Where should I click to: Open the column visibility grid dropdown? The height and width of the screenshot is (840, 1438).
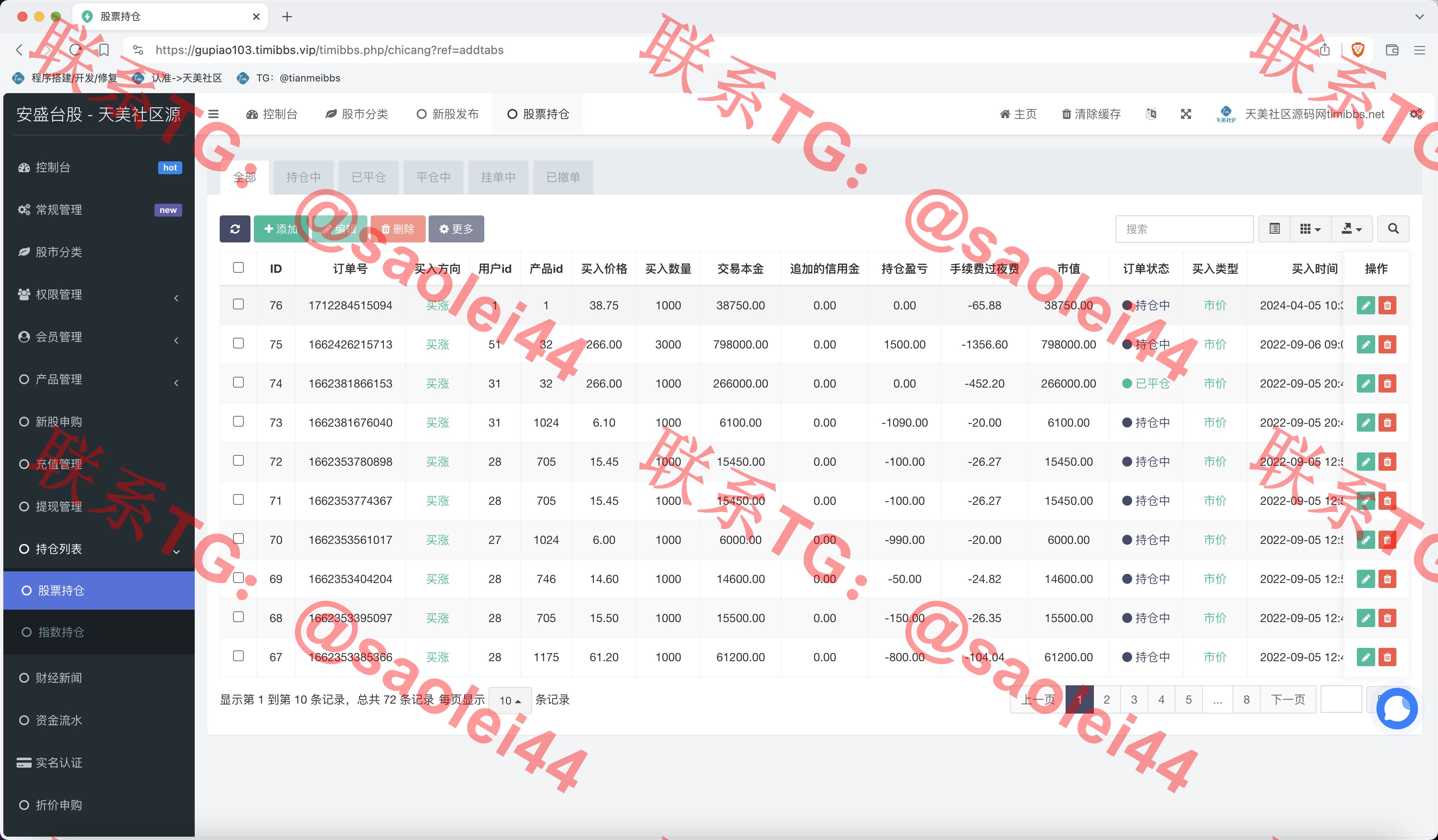click(x=1310, y=229)
